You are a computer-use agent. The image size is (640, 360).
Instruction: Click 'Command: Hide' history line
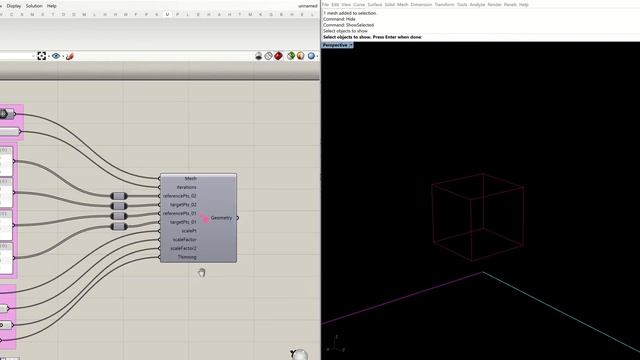[x=339, y=19]
